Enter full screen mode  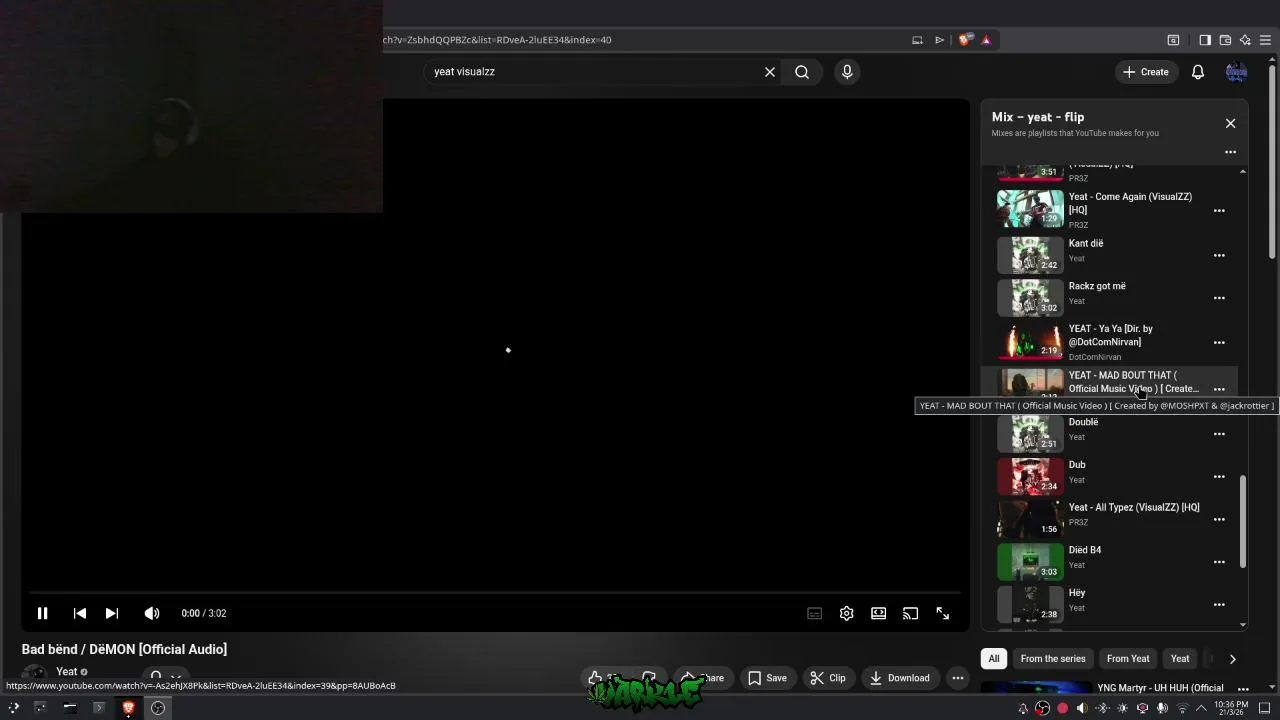(943, 613)
